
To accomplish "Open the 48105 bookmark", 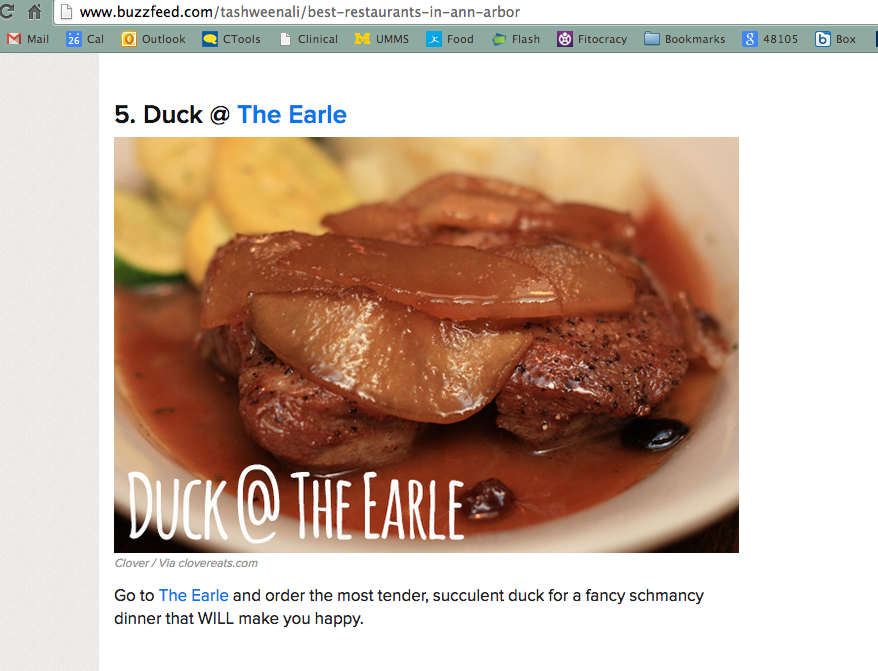I will coord(770,39).
